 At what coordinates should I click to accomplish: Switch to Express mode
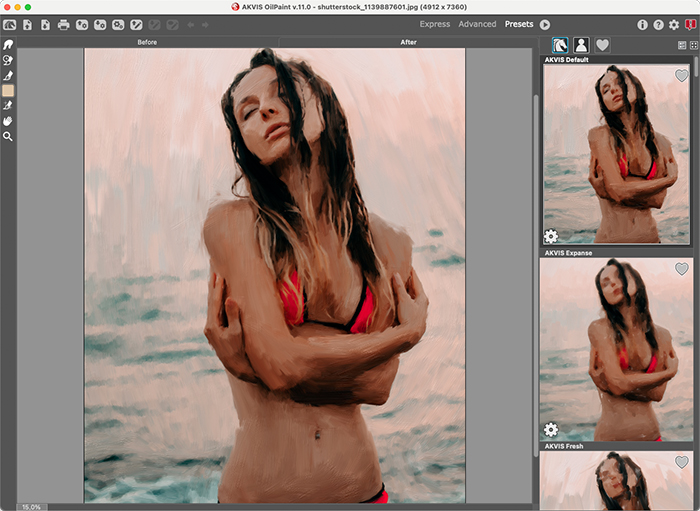click(434, 24)
